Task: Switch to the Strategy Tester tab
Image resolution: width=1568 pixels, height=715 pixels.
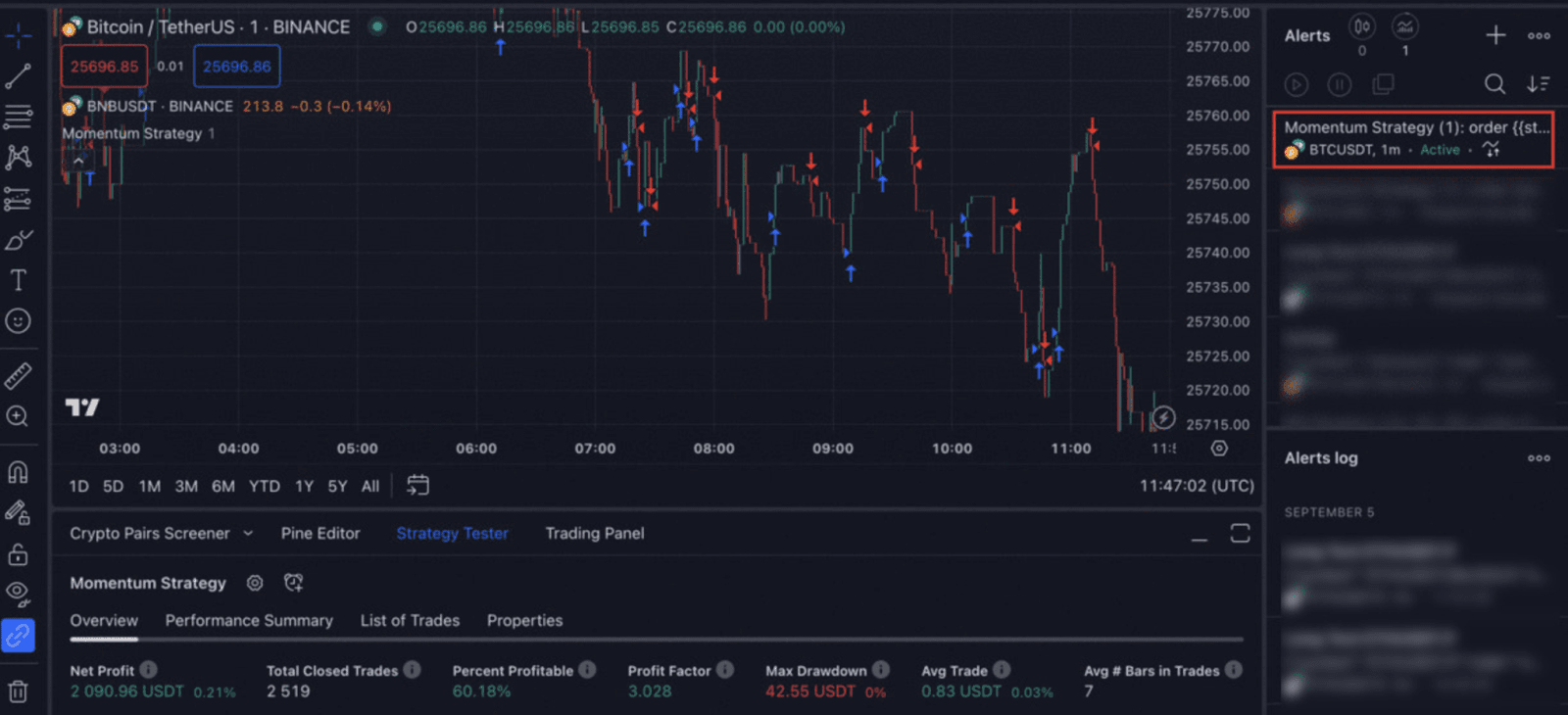Action: pyautogui.click(x=453, y=534)
